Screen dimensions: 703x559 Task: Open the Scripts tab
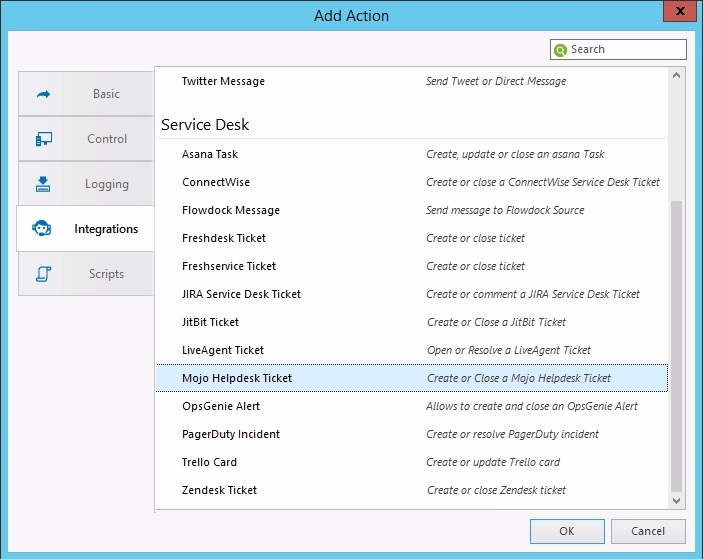coord(86,273)
